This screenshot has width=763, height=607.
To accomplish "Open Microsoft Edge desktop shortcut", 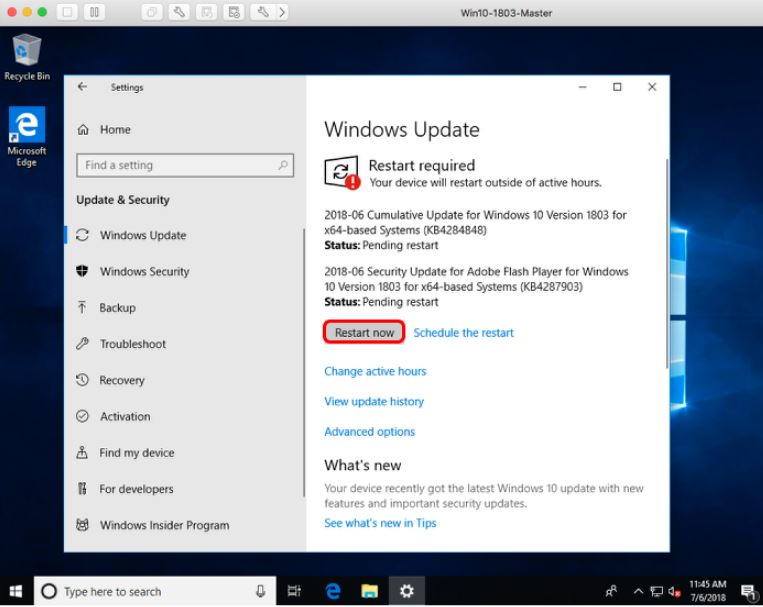I will 27,137.
